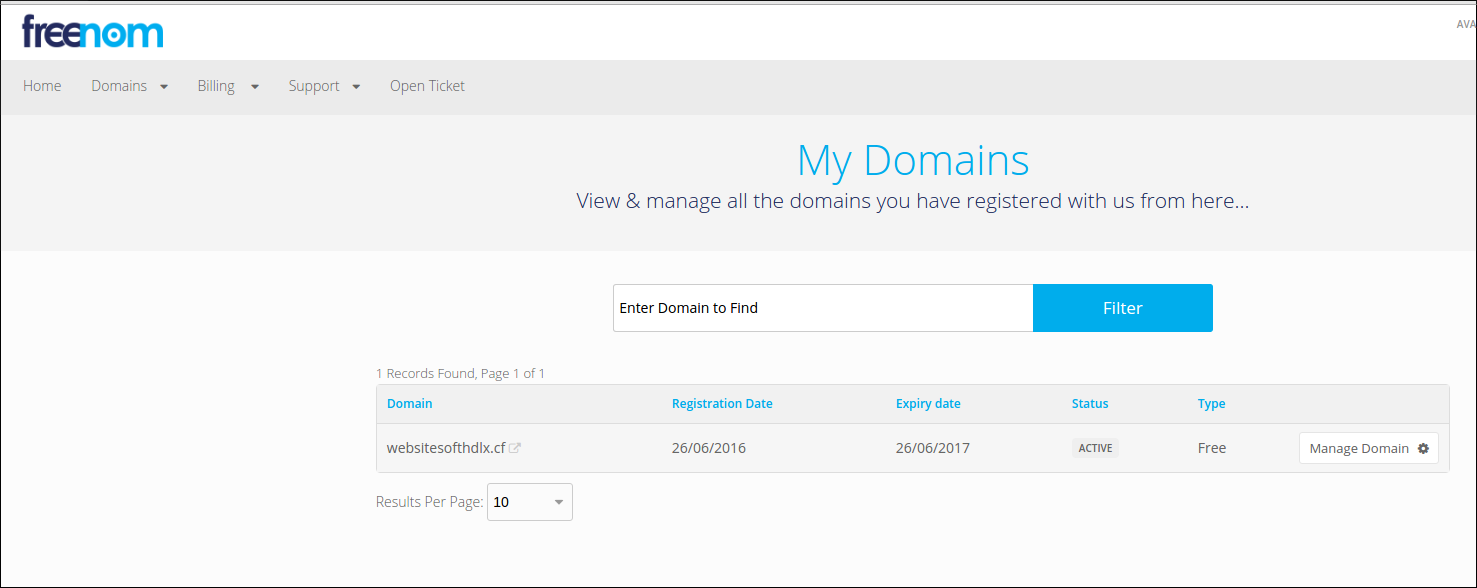Sort by Expiry date column header
Screen dimensions: 1477x588
(x=928, y=404)
